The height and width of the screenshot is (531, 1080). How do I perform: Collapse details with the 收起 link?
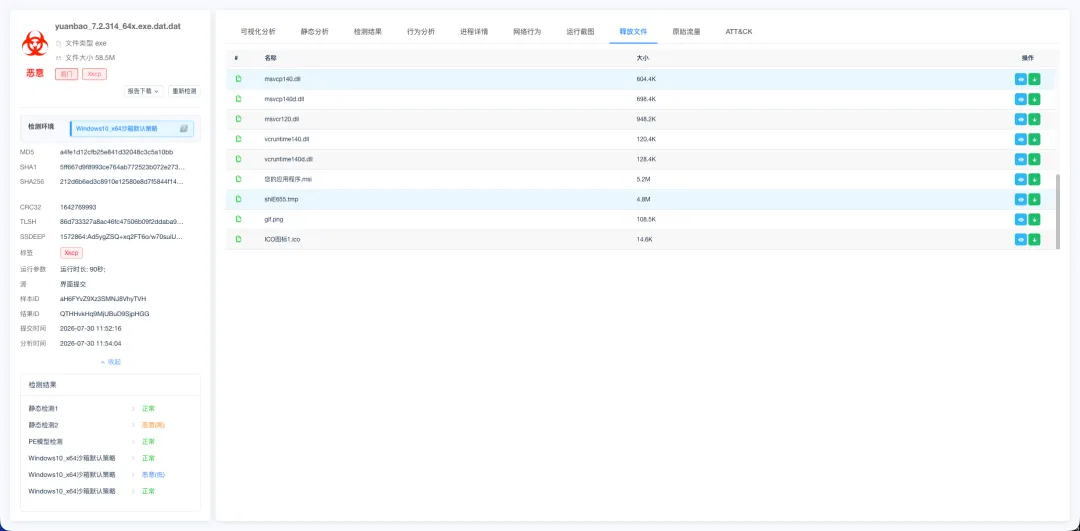(x=110, y=362)
